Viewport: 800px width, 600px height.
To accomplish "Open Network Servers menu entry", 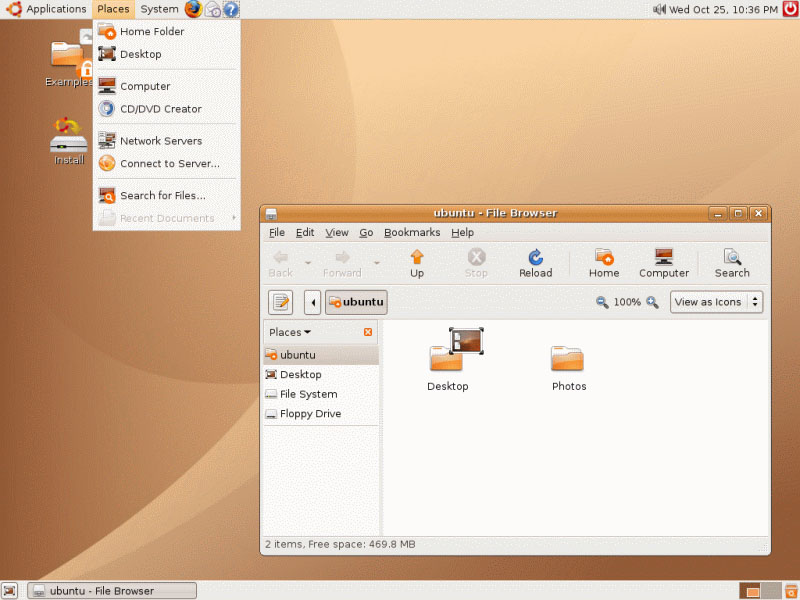I will (166, 141).
